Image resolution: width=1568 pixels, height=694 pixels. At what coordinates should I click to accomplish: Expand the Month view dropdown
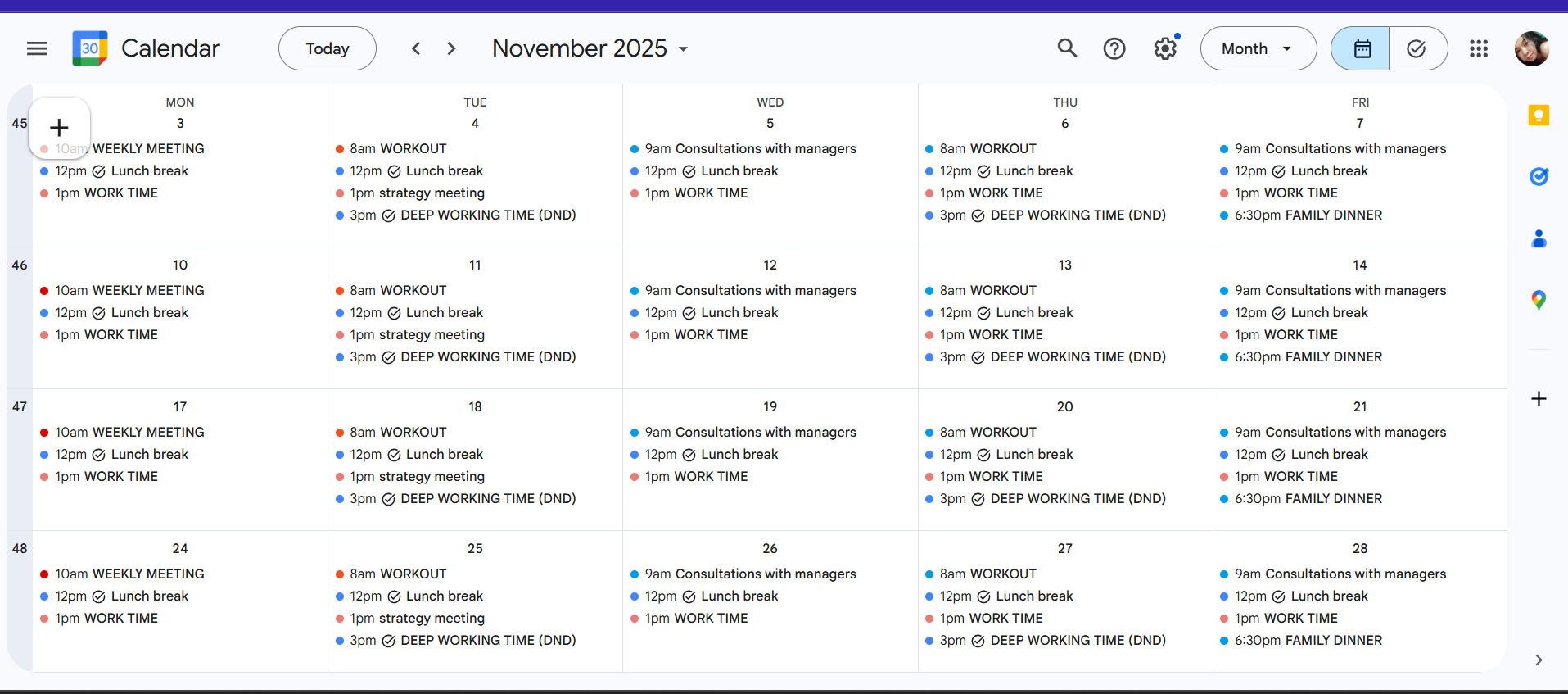tap(1258, 48)
